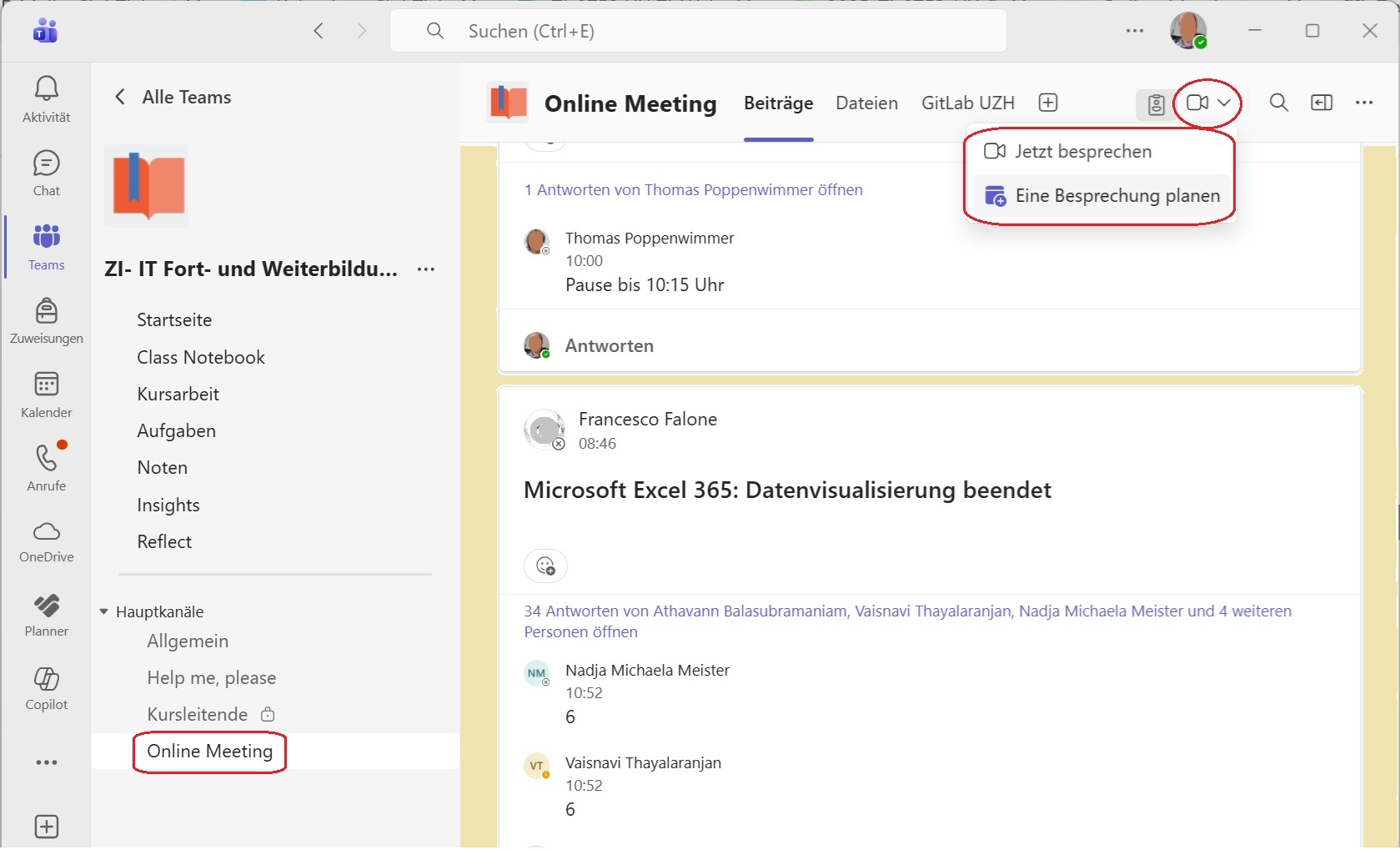
Task: Start a meeting with the camera icon
Action: pyautogui.click(x=1198, y=103)
